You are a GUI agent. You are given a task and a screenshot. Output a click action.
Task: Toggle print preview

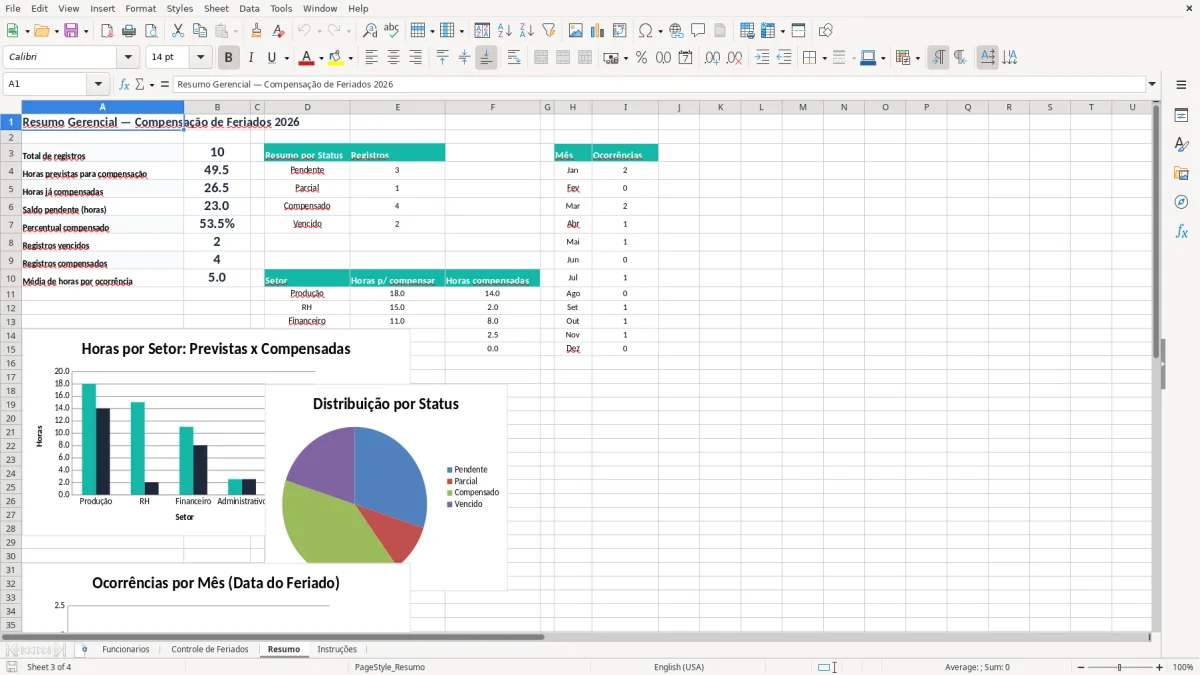coord(149,31)
